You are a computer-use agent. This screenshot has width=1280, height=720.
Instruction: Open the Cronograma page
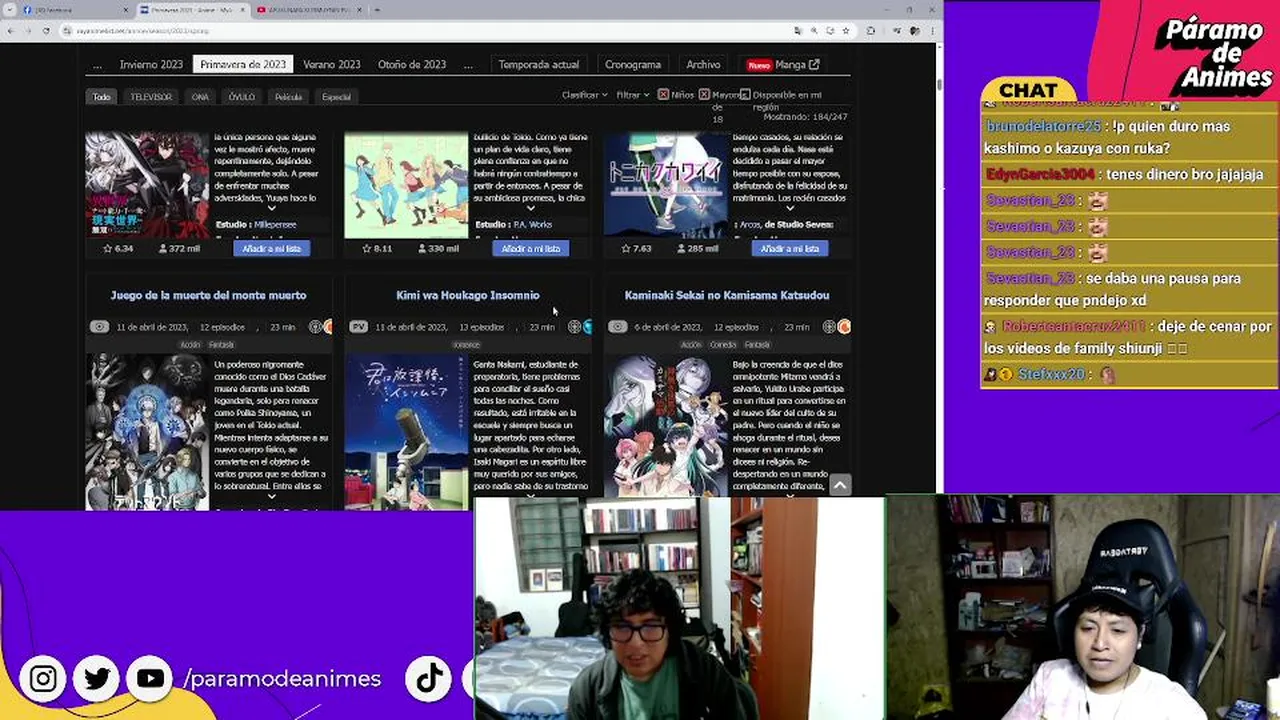pos(633,64)
